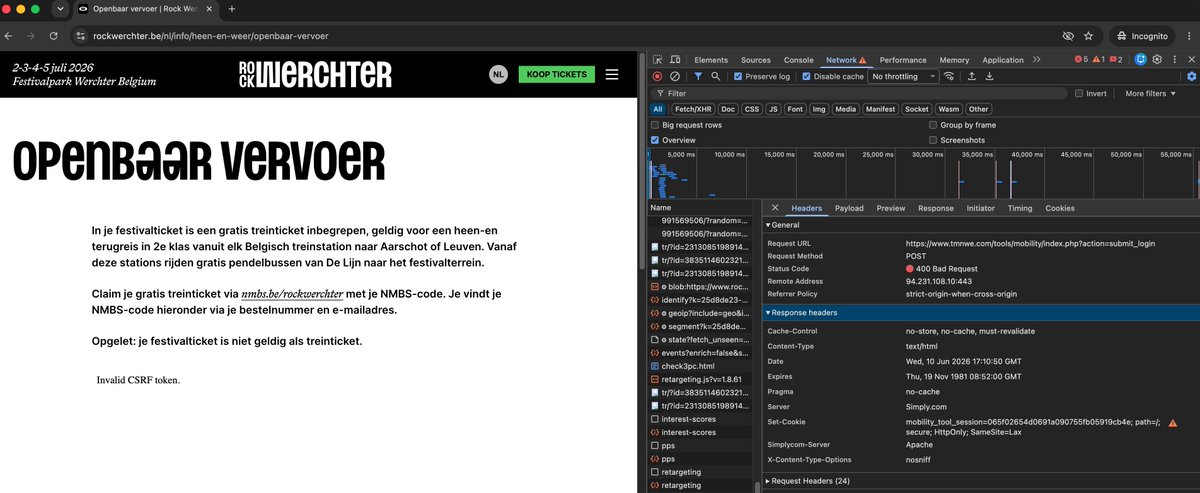This screenshot has height=493, width=1200.
Task: Filter requests by Fetch/XHR
Action: pyautogui.click(x=692, y=109)
